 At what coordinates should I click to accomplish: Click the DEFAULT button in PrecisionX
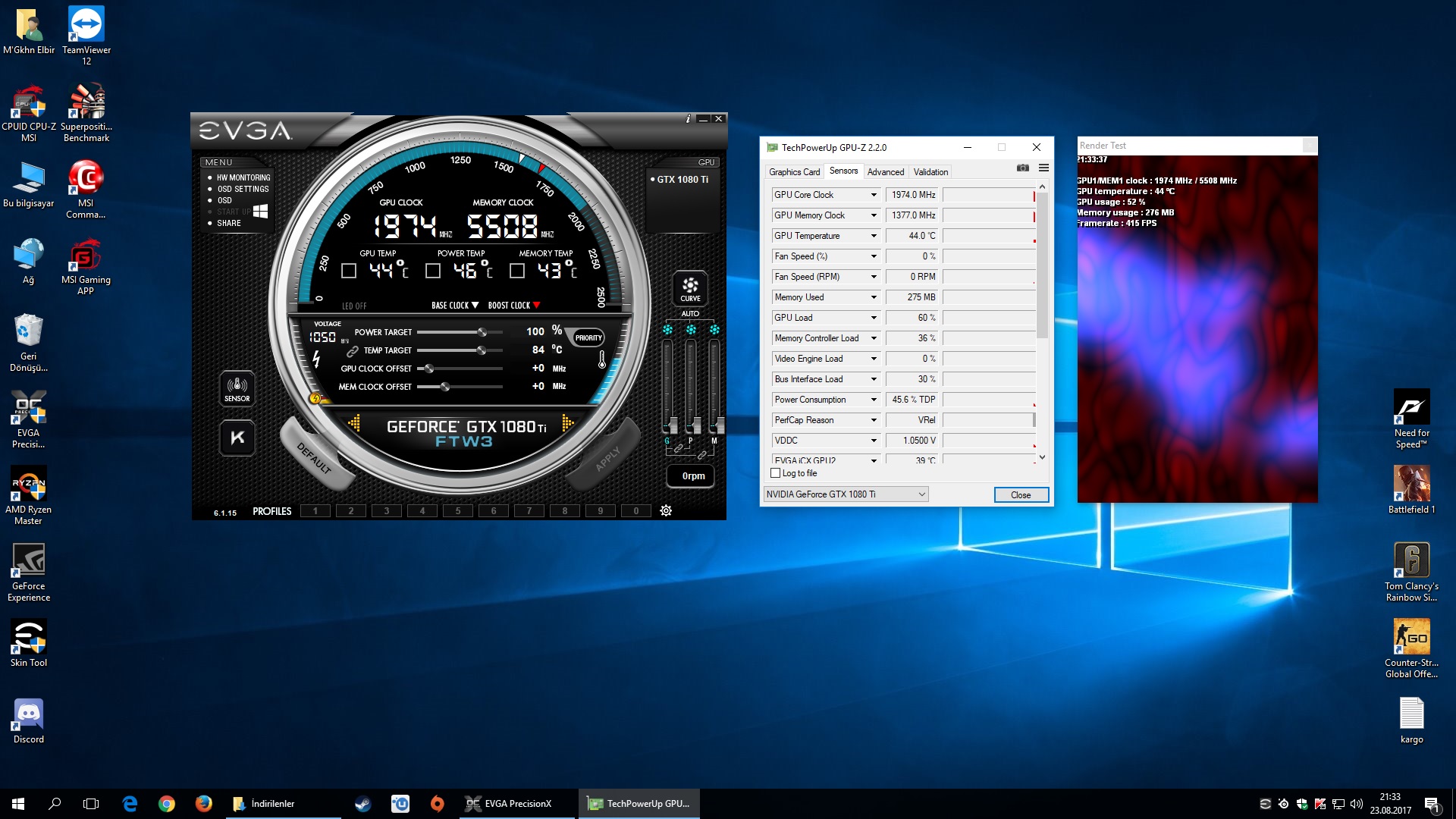[x=315, y=457]
